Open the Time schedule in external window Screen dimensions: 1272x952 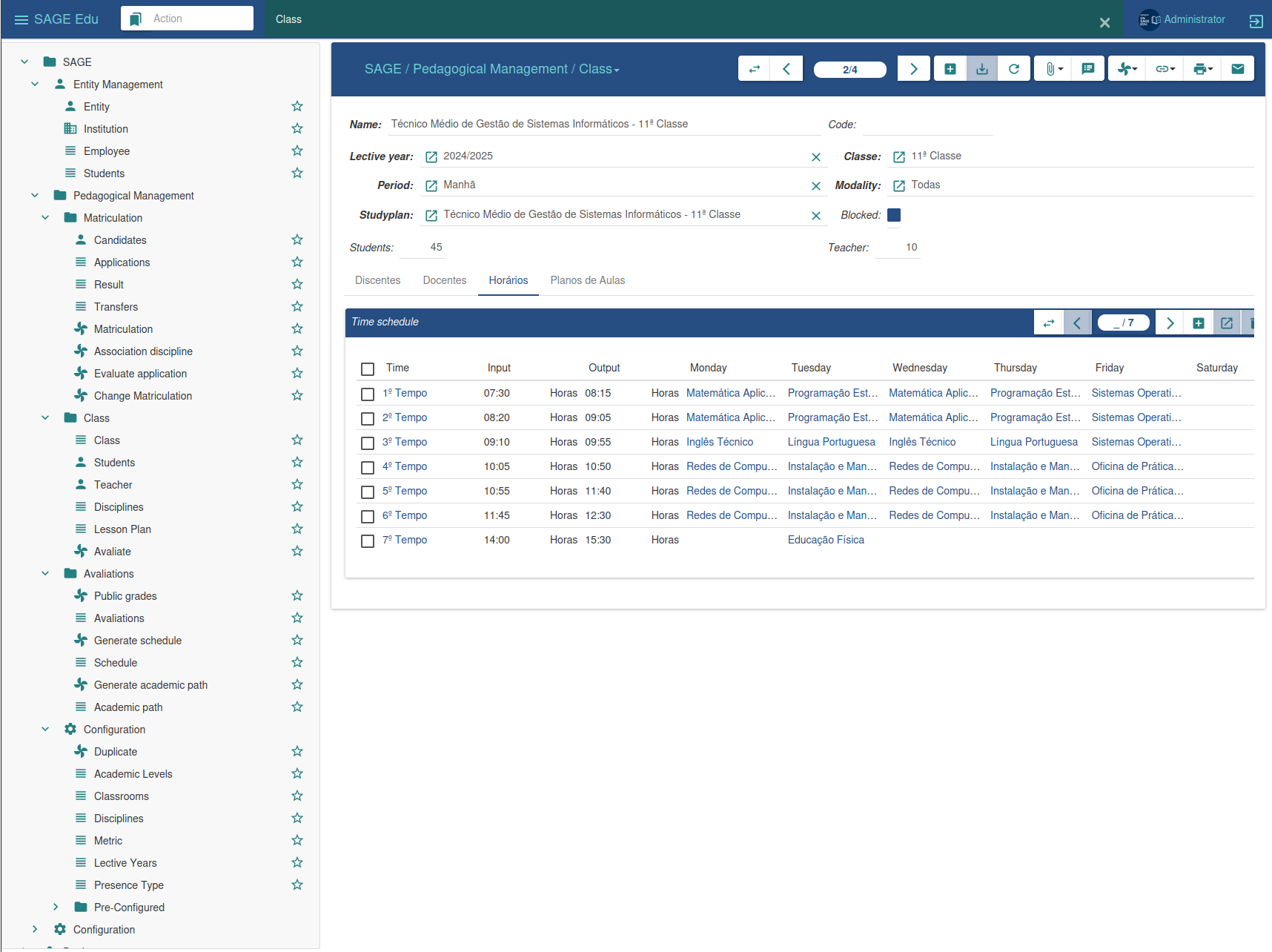1227,323
